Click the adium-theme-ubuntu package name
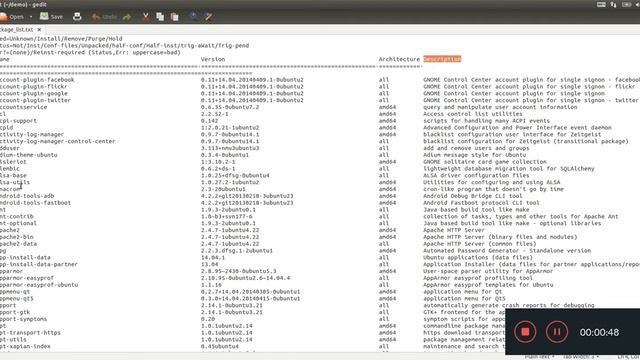This screenshot has width=640, height=360. click(29, 155)
